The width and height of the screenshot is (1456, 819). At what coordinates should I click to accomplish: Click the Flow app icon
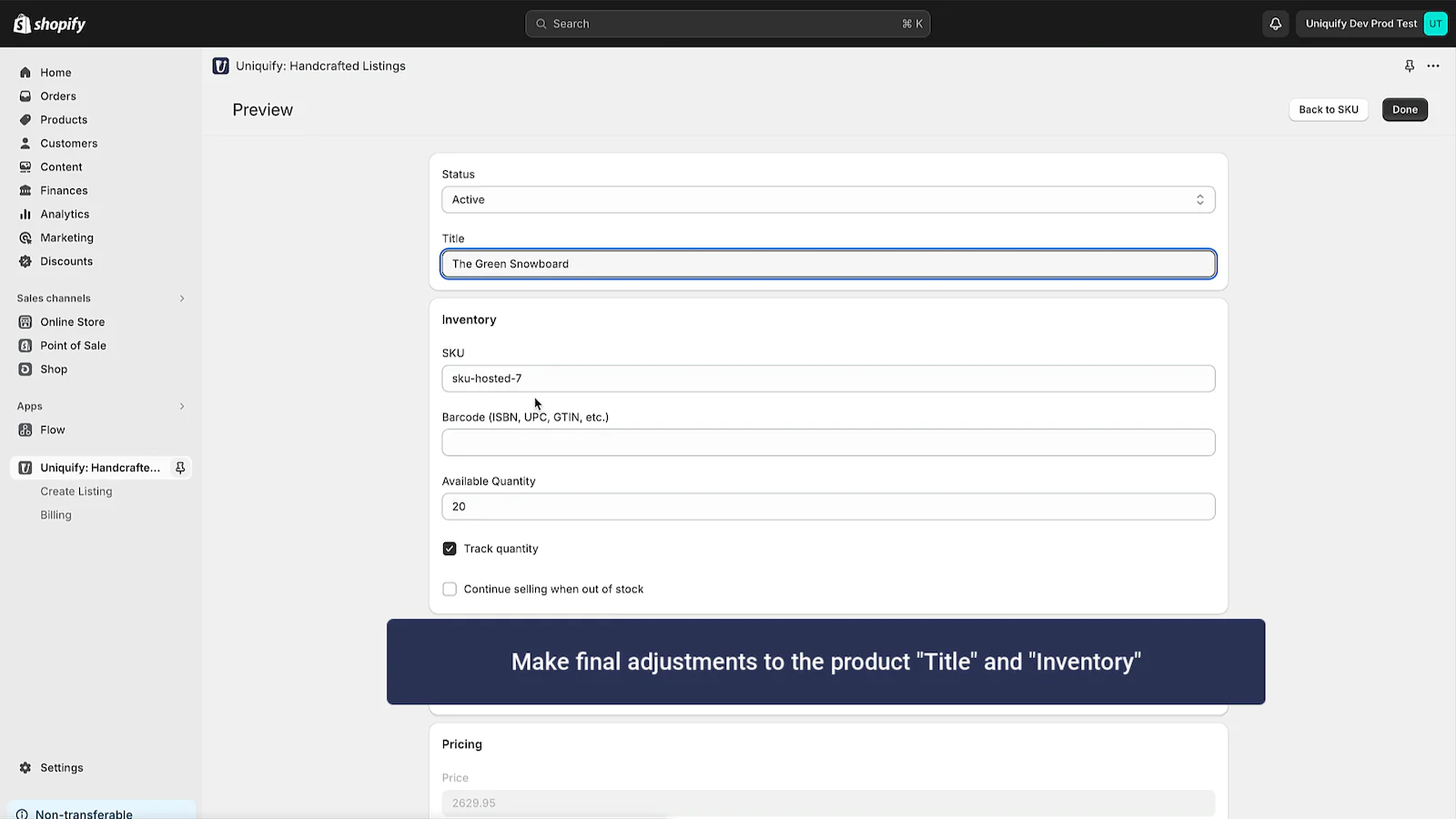[25, 430]
